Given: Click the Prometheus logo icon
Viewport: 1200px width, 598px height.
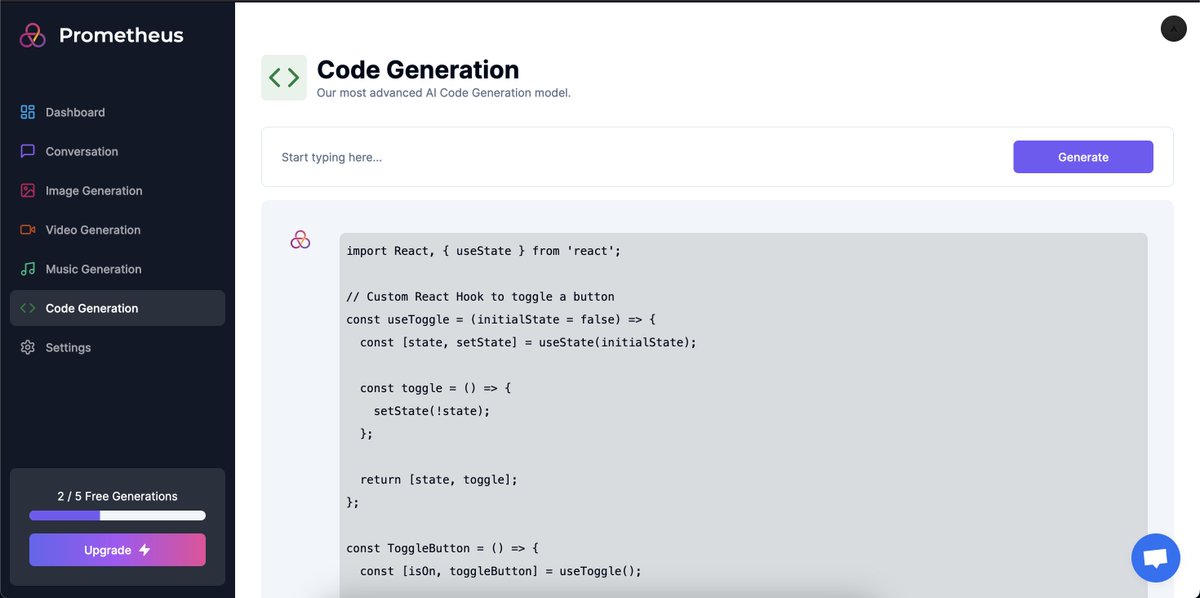Looking at the screenshot, I should coord(33,35).
